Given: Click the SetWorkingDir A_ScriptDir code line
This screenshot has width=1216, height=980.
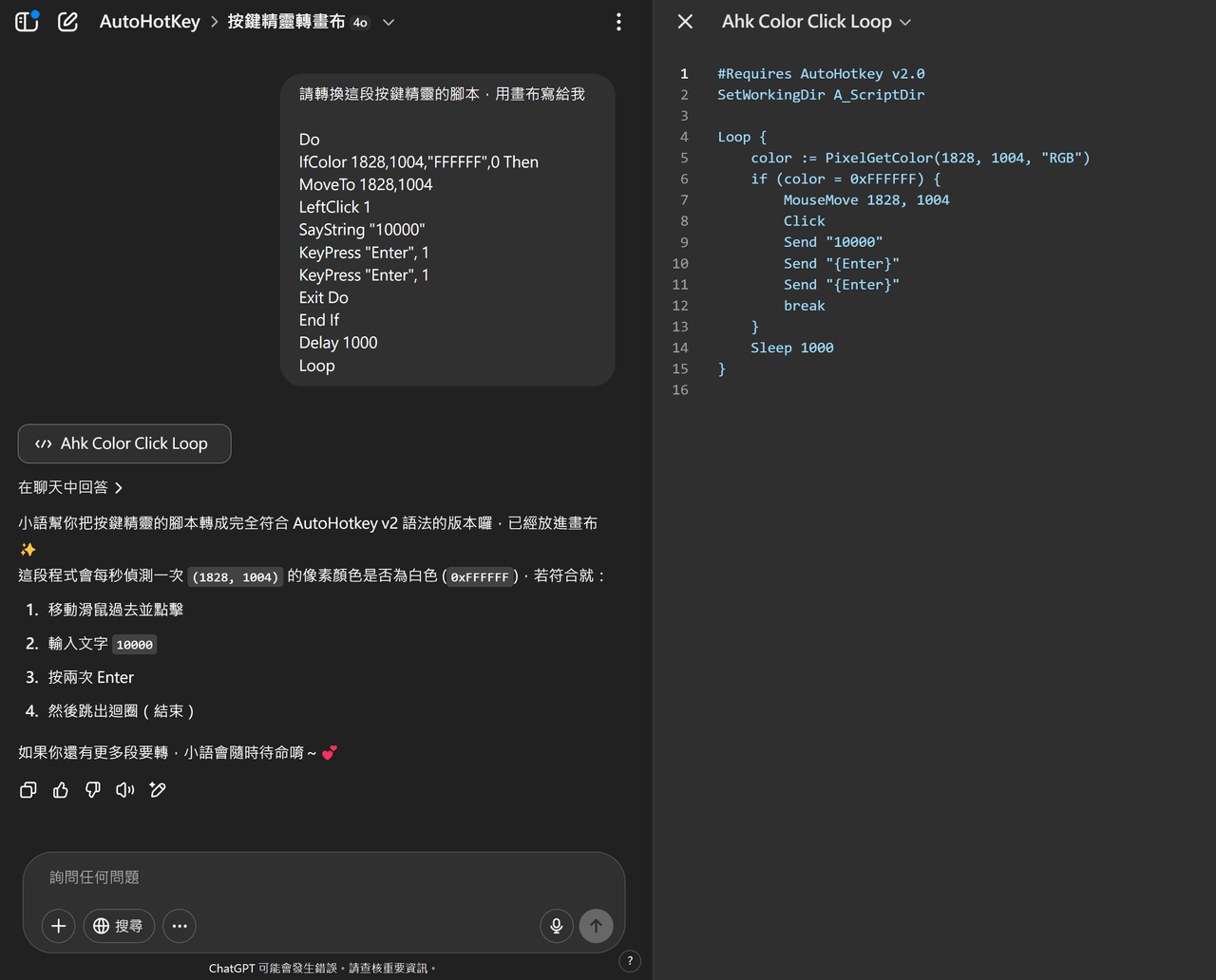Looking at the screenshot, I should [x=821, y=94].
